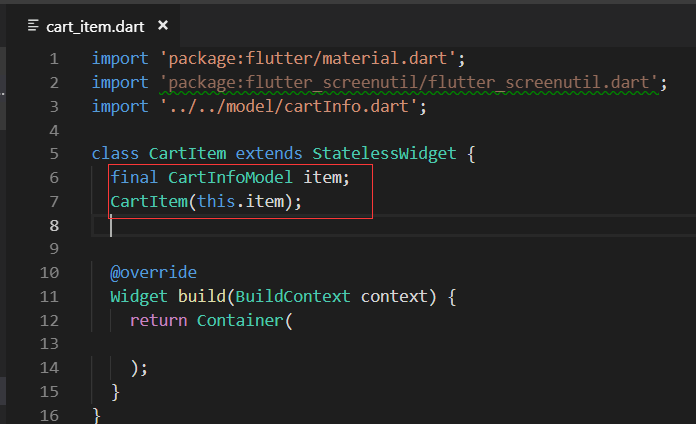Click the Container widget call
The width and height of the screenshot is (696, 424).
coord(240,321)
